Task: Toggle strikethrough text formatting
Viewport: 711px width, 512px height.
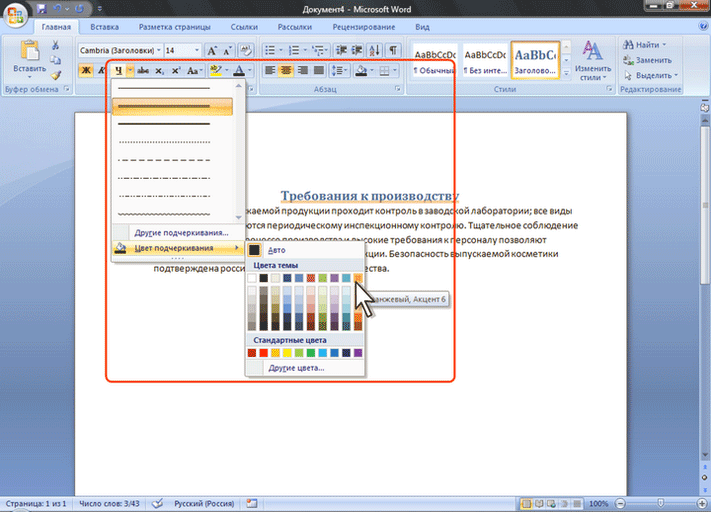Action: click(x=141, y=70)
